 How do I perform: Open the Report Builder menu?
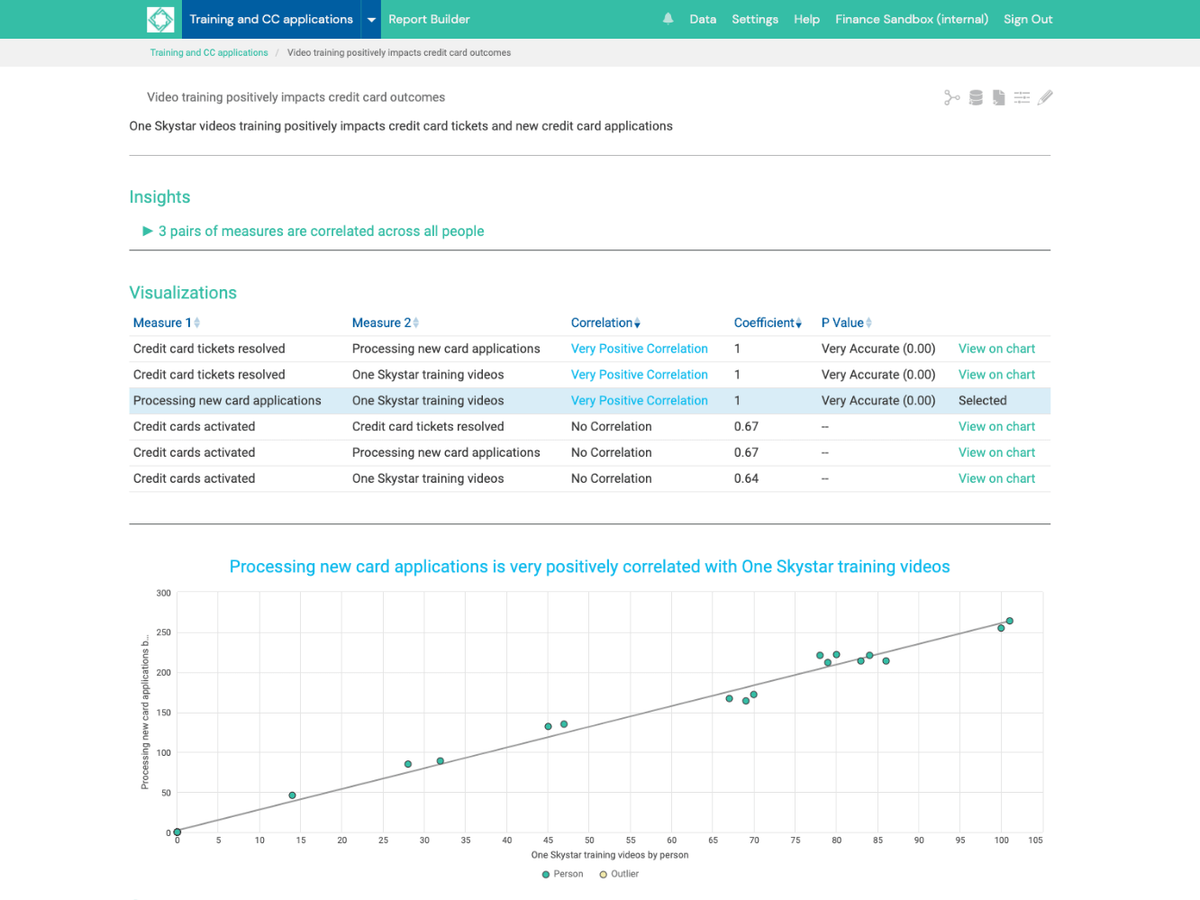click(428, 18)
